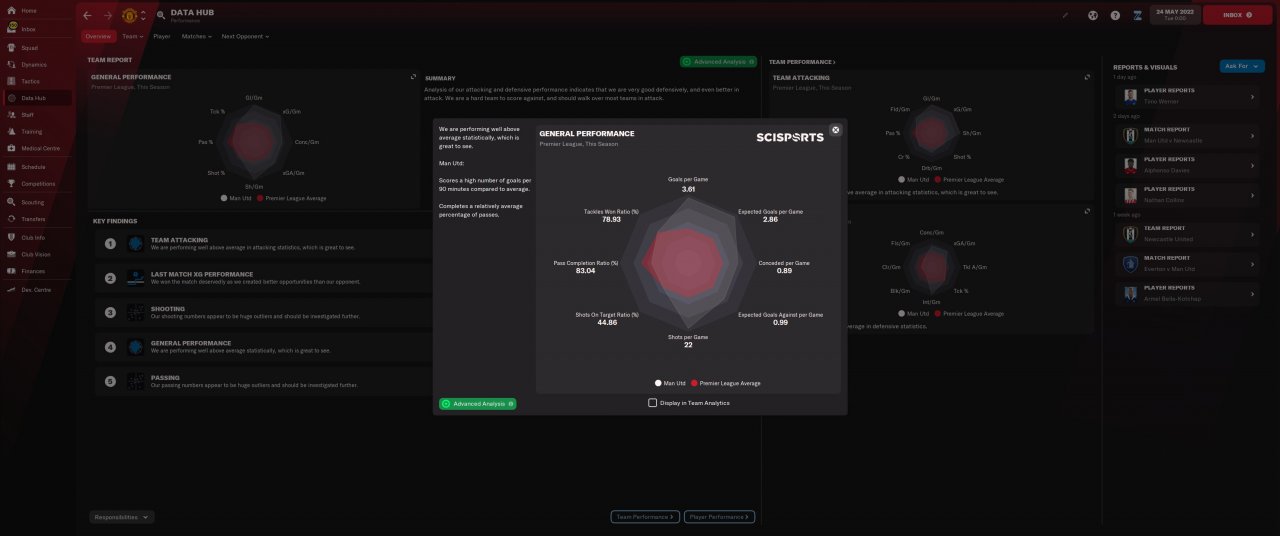The image size is (1280, 536).
Task: Open the club switcher up-down arrows
Action: coord(143,15)
